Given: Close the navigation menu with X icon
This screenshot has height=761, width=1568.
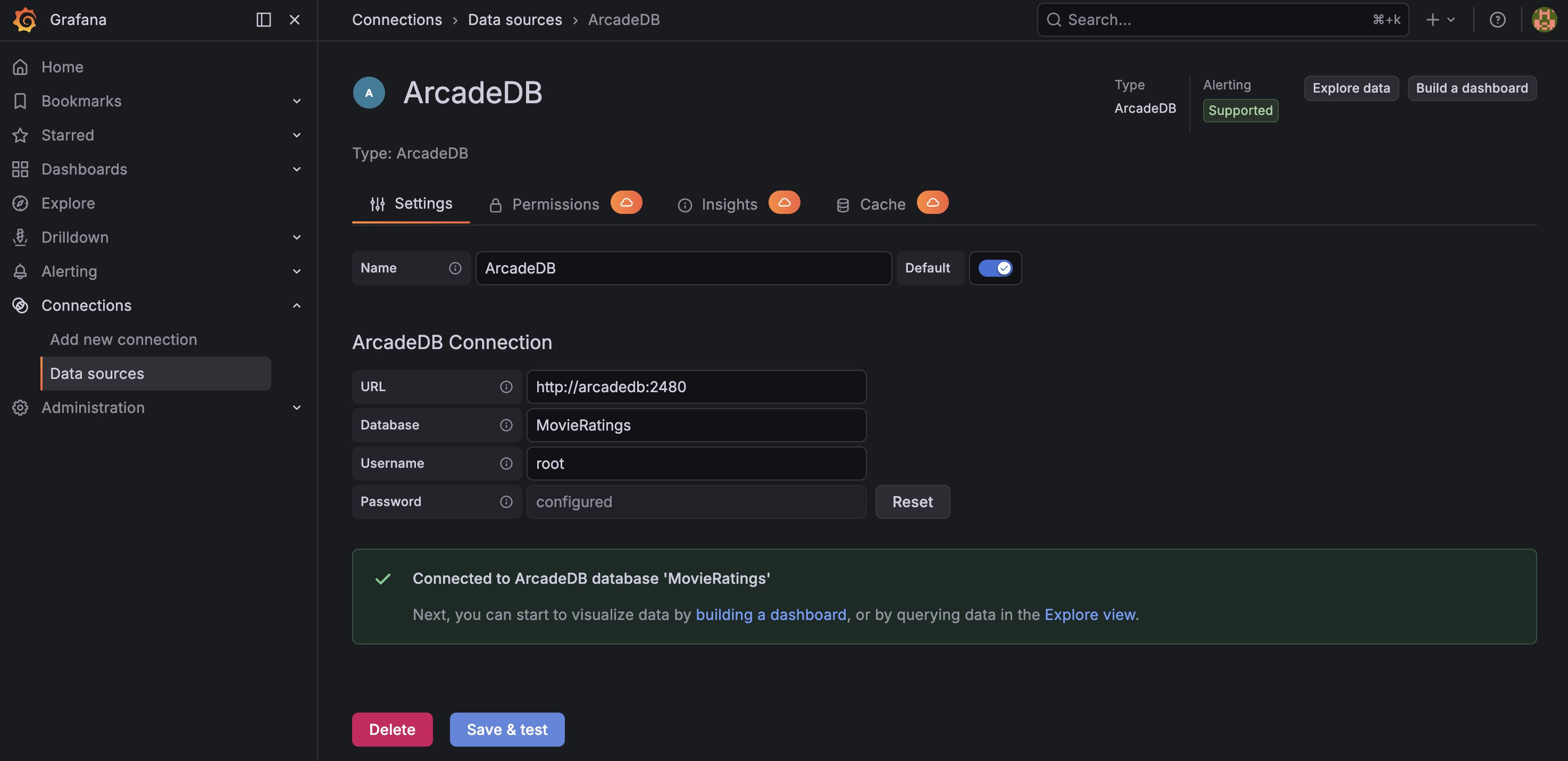Looking at the screenshot, I should pyautogui.click(x=295, y=20).
